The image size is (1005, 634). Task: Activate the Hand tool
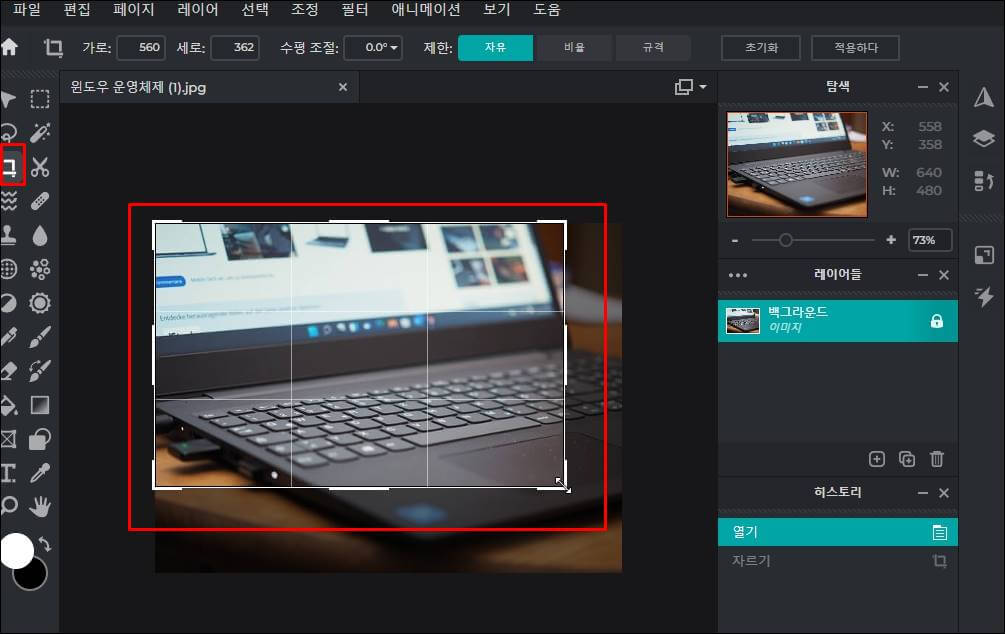(x=40, y=507)
